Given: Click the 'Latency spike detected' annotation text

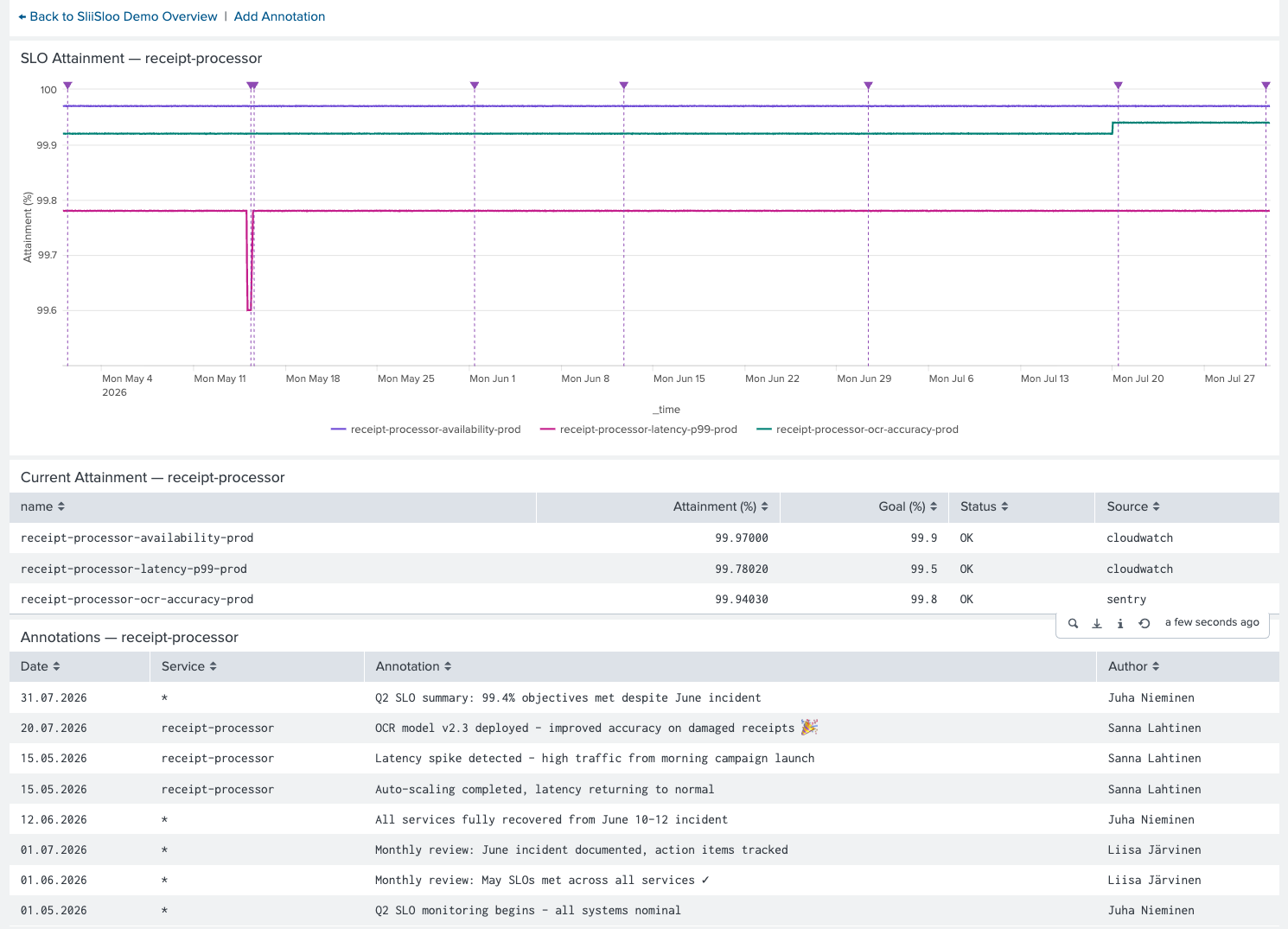Looking at the screenshot, I should [595, 758].
